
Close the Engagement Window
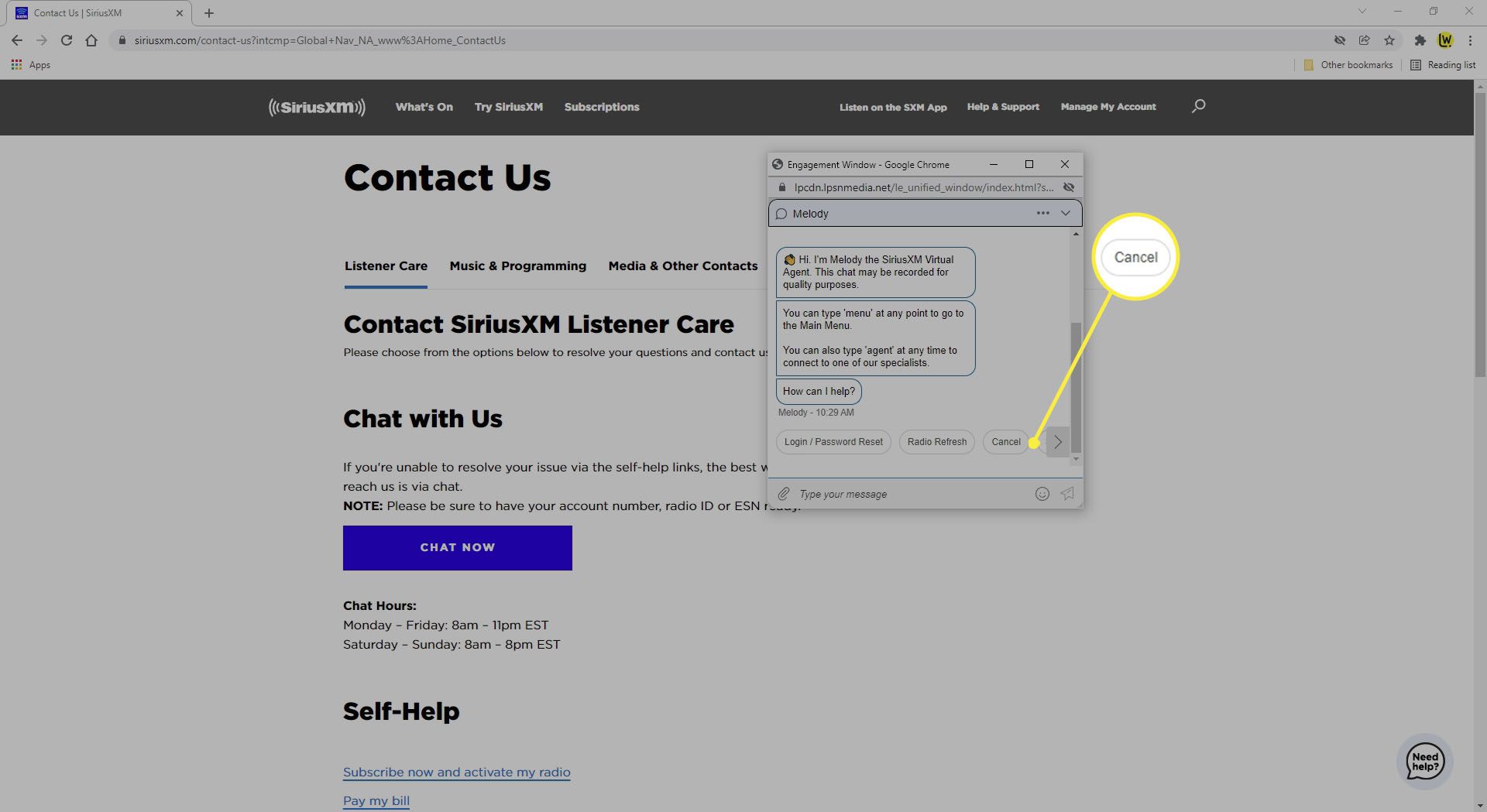click(x=1065, y=164)
